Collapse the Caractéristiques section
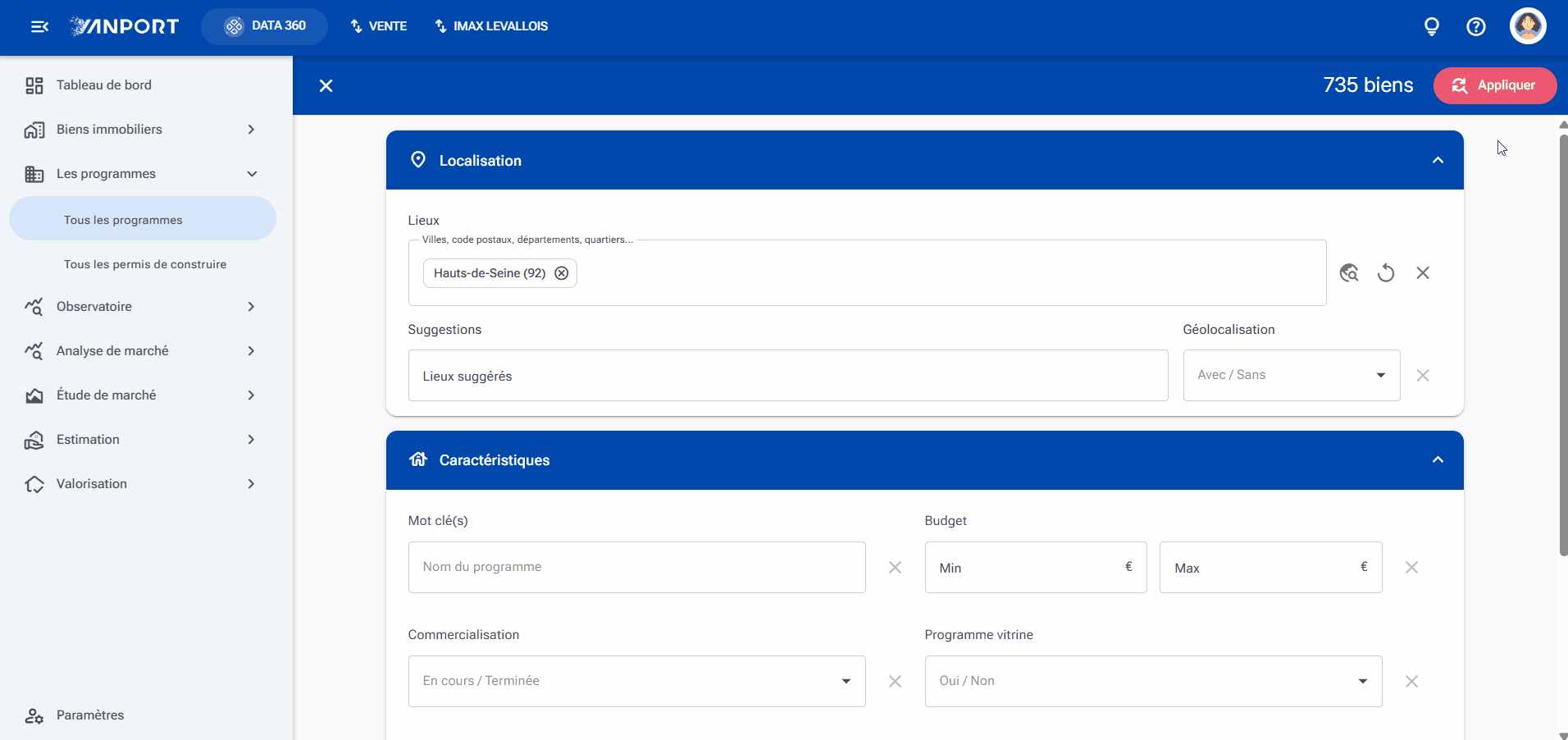1568x740 pixels. tap(1438, 459)
